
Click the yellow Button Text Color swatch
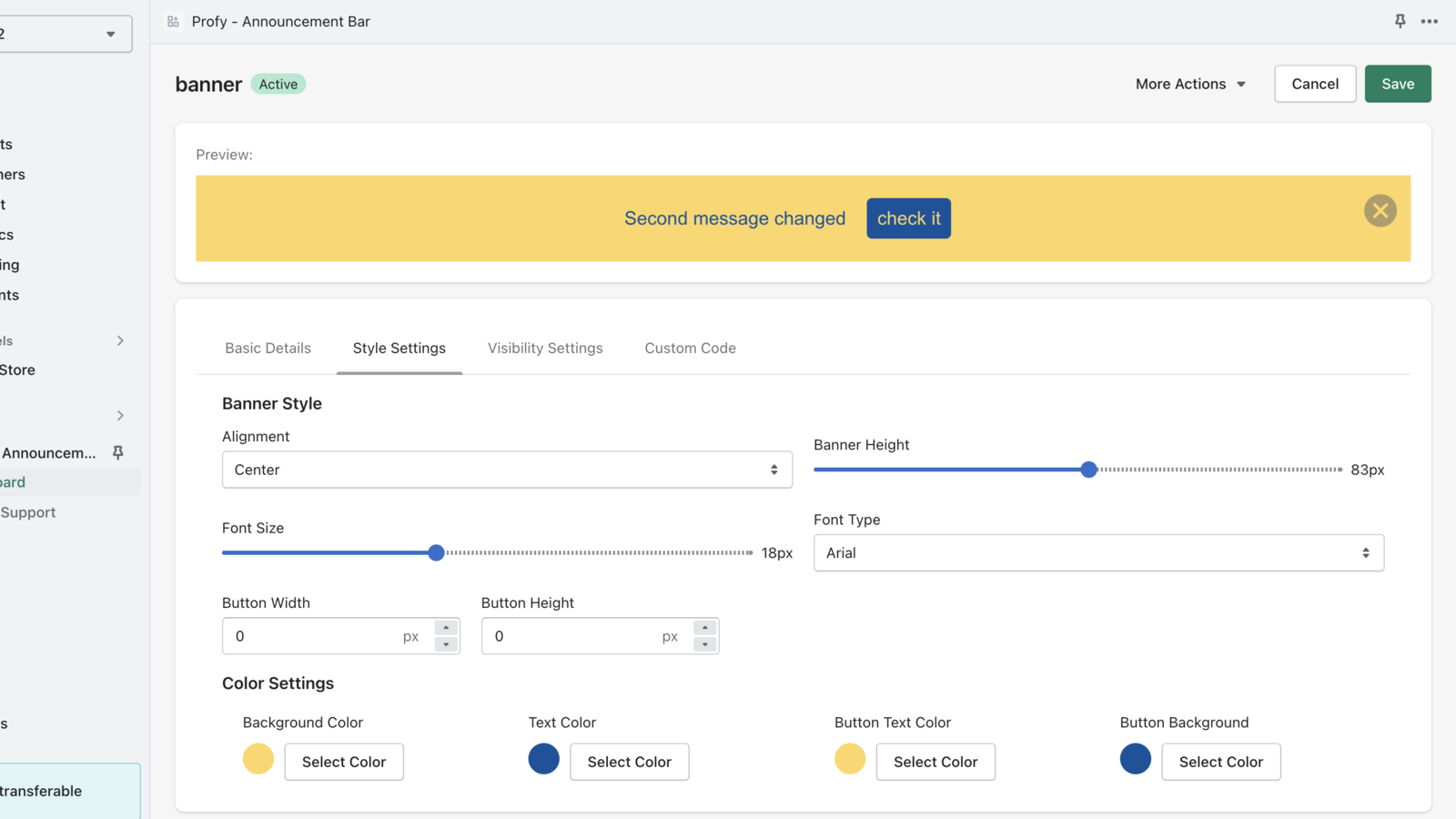click(850, 759)
